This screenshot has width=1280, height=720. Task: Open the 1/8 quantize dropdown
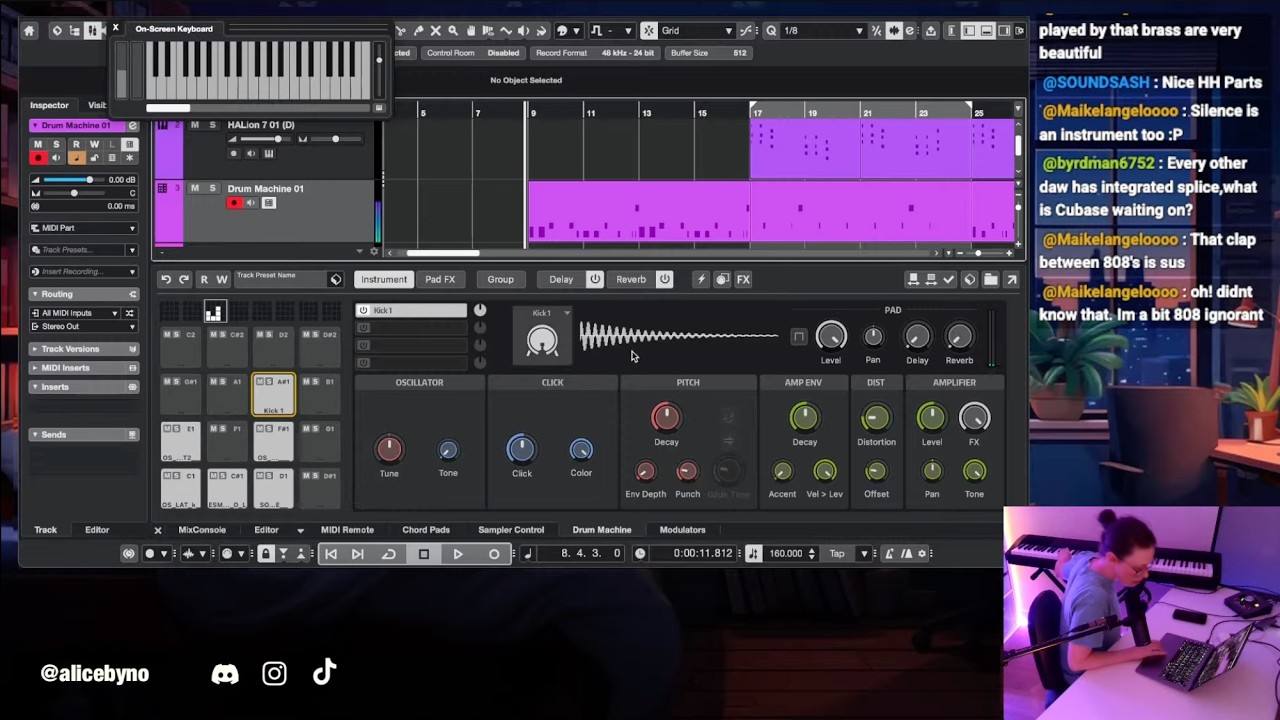tap(823, 31)
